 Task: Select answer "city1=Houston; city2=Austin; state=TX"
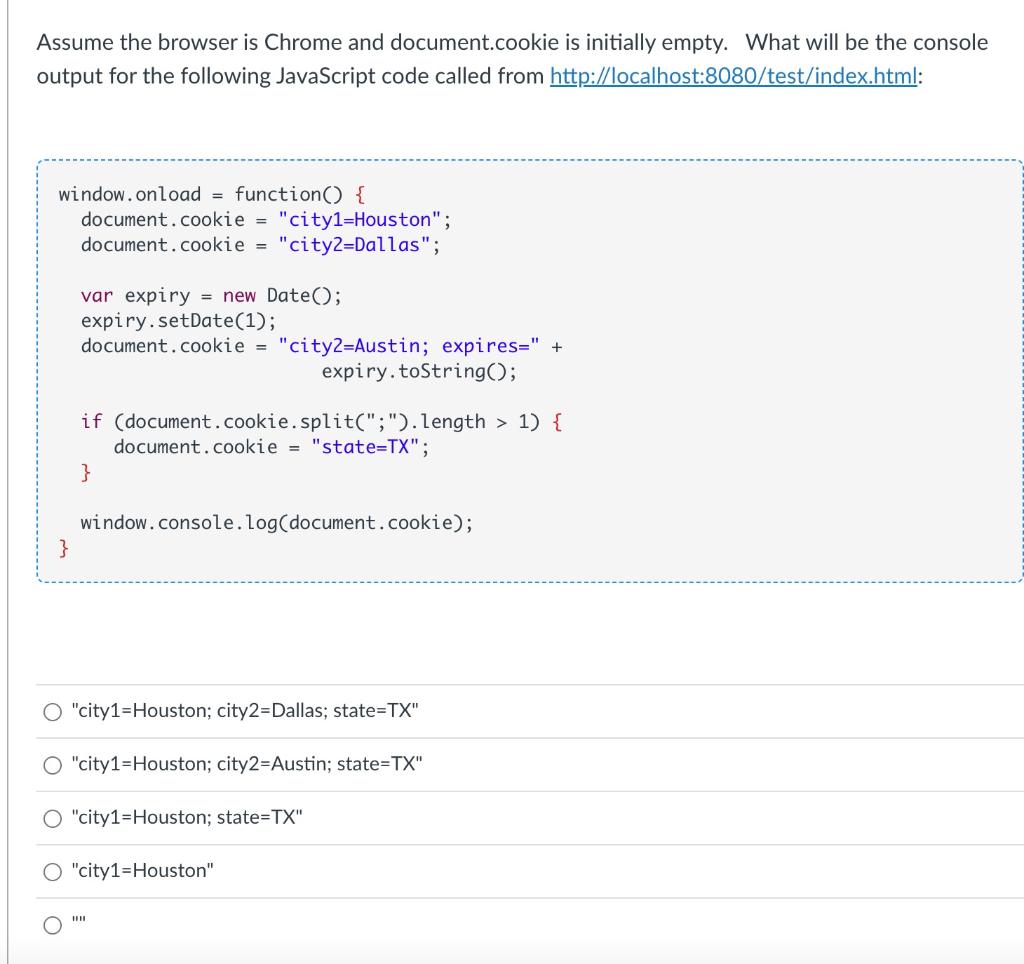point(51,765)
